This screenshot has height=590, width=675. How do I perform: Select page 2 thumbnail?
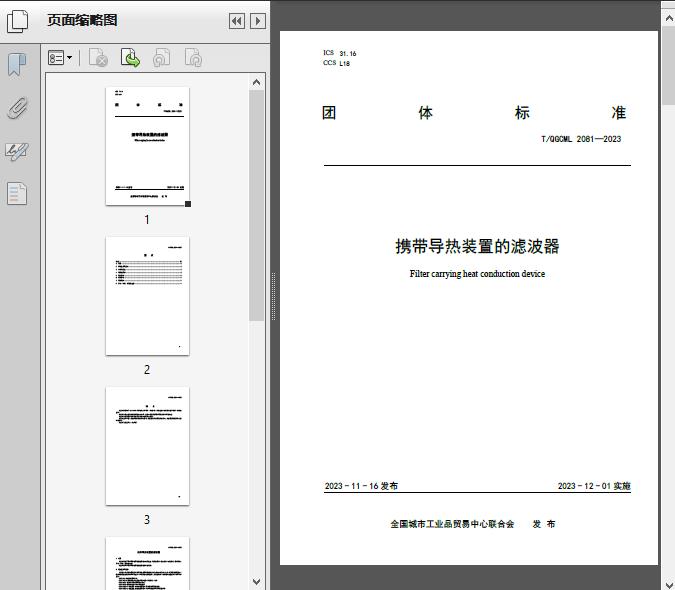click(147, 296)
